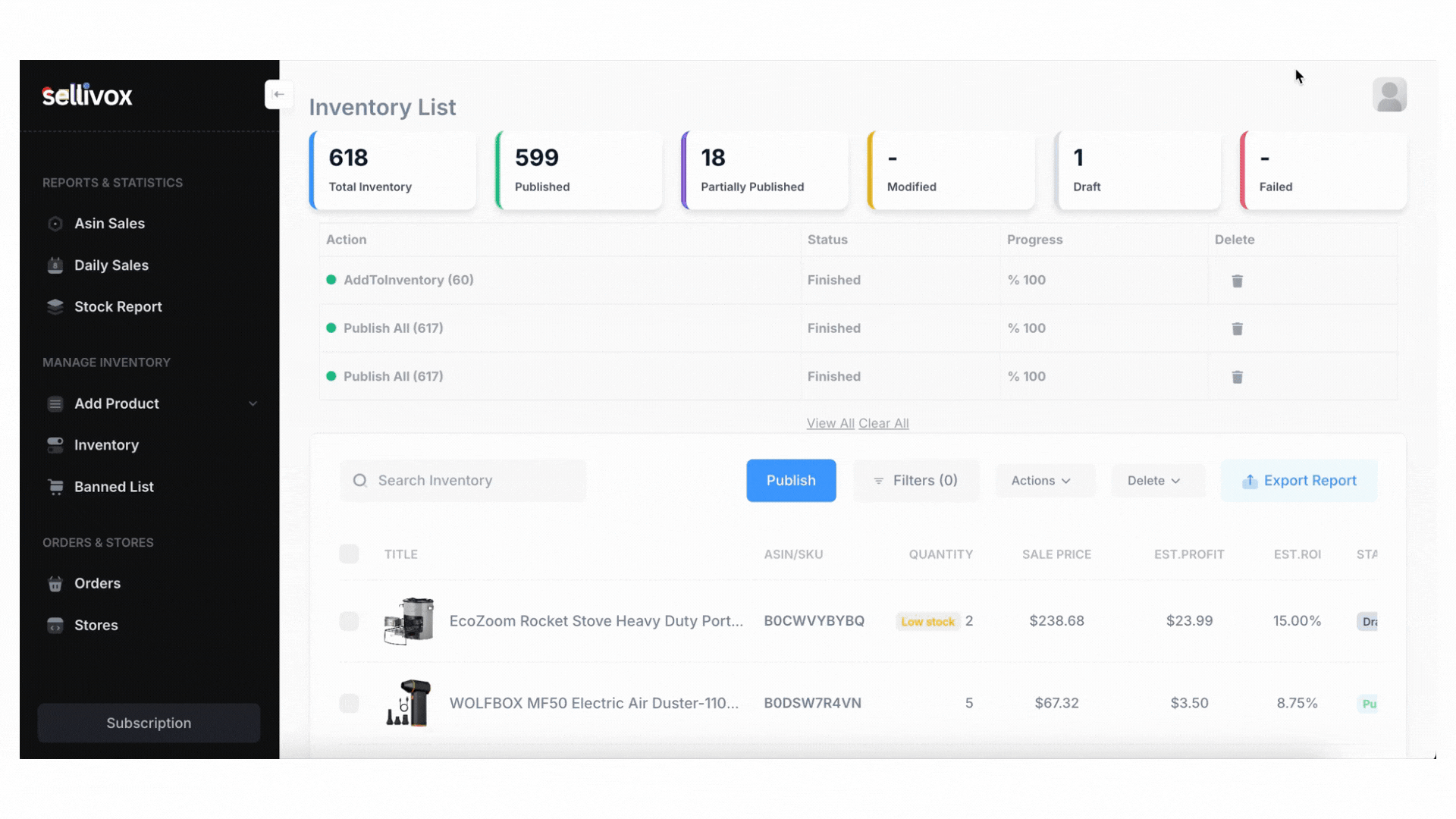This screenshot has height=819, width=1456.
Task: Click the Clear All link
Action: point(883,424)
